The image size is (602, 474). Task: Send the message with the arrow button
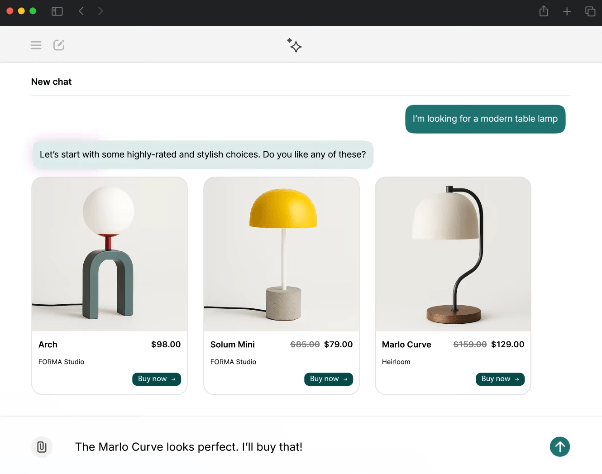(x=560, y=447)
